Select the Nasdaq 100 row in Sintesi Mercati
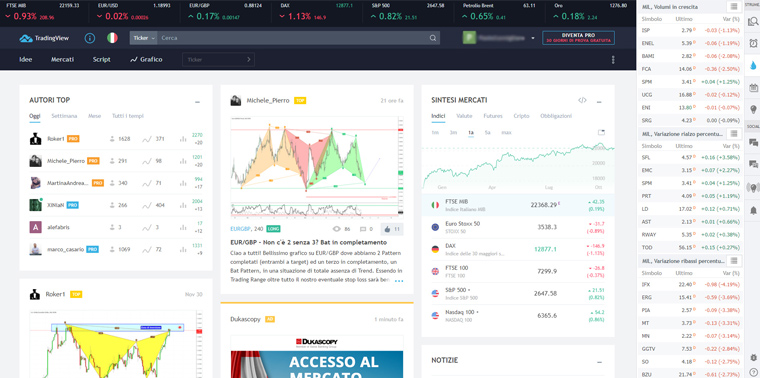This screenshot has height=378, width=760. pyautogui.click(x=518, y=315)
